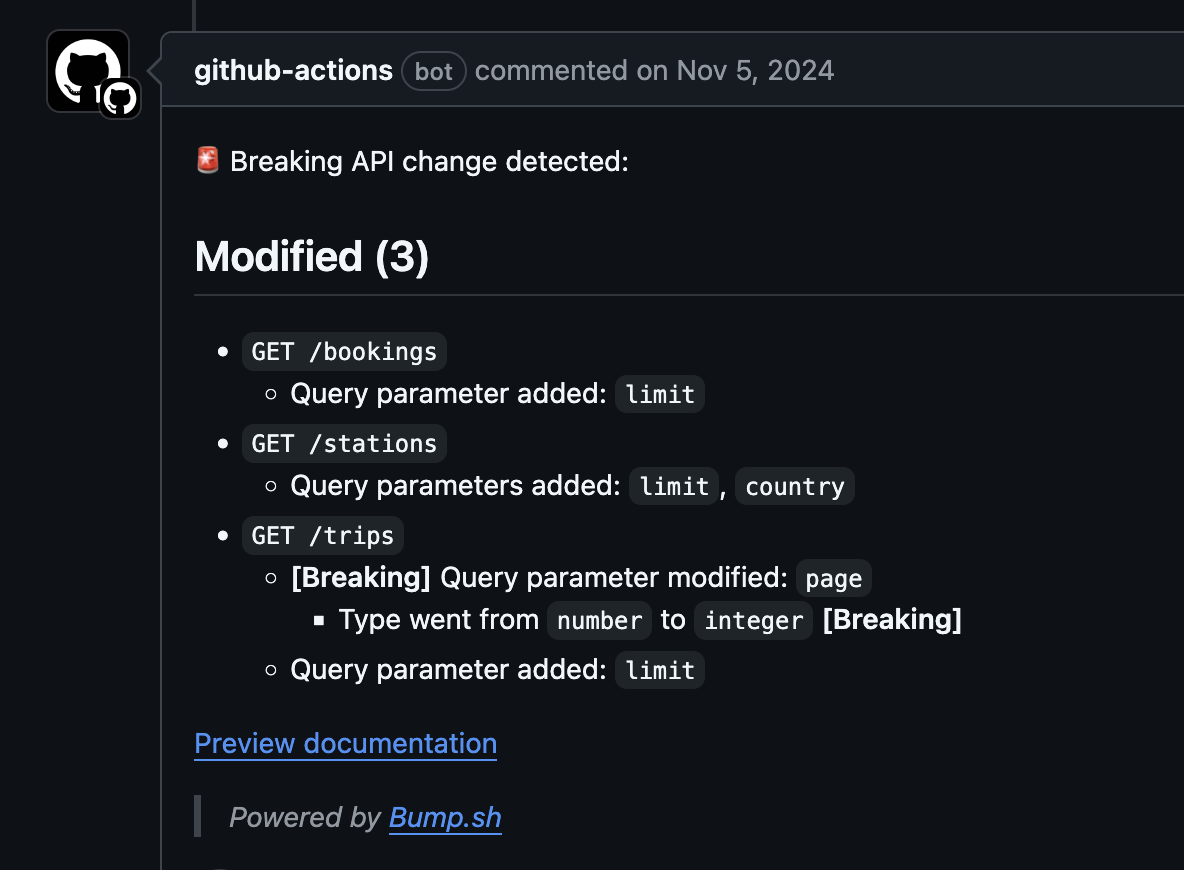Click the bot label badge
1184x870 pixels.
coord(434,72)
